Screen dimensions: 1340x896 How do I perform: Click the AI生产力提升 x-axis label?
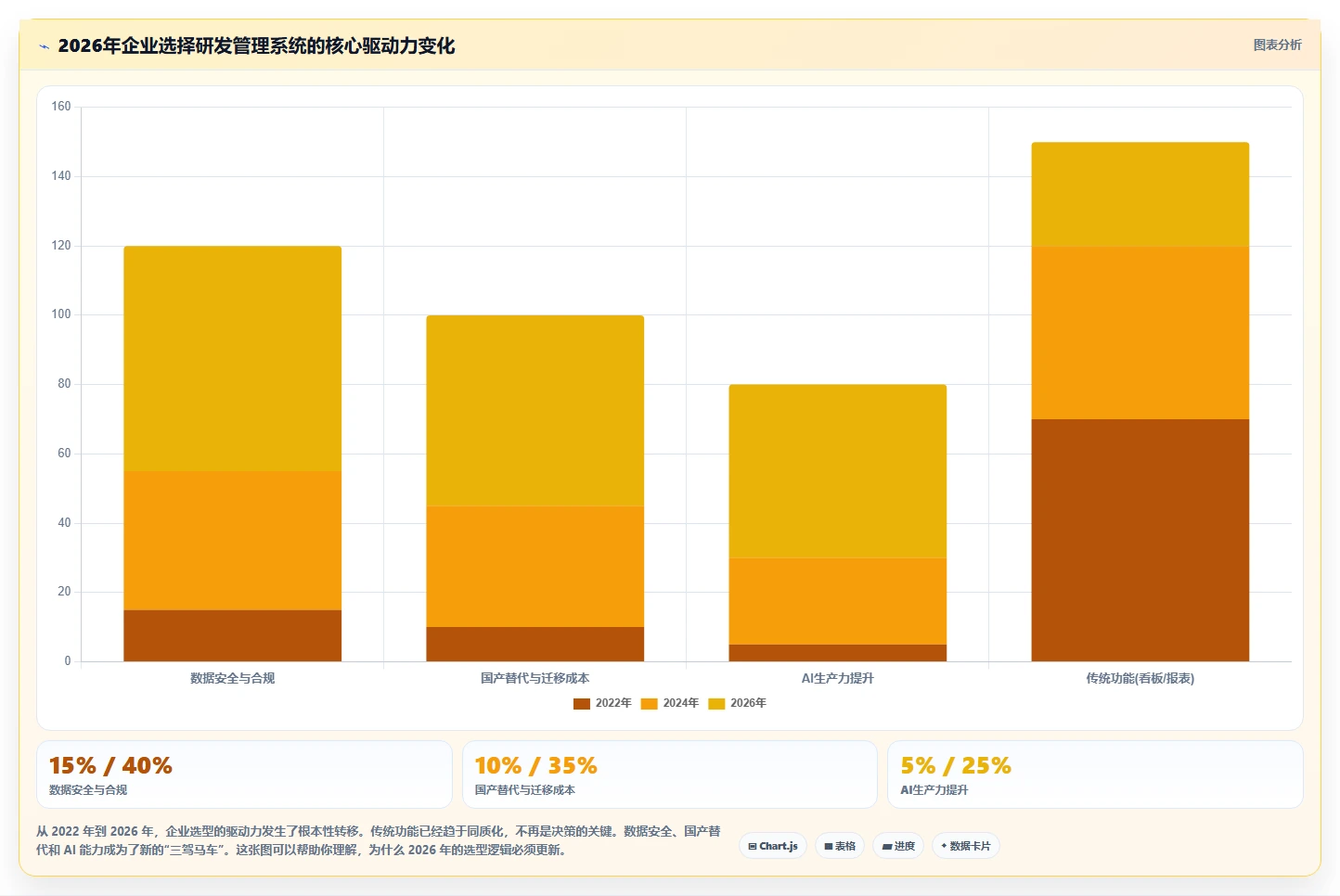[838, 678]
